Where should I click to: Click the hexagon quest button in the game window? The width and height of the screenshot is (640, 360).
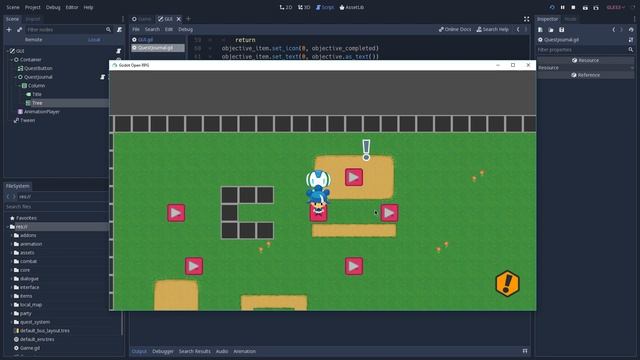[x=507, y=283]
